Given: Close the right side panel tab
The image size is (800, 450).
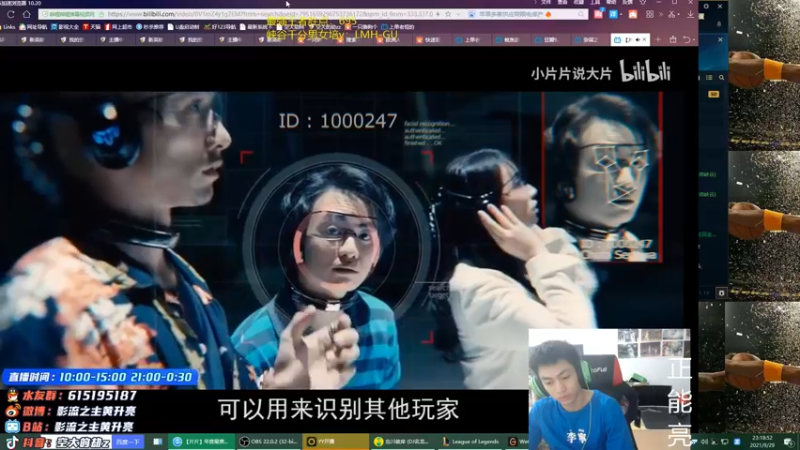Looking at the screenshot, I should point(720,39).
